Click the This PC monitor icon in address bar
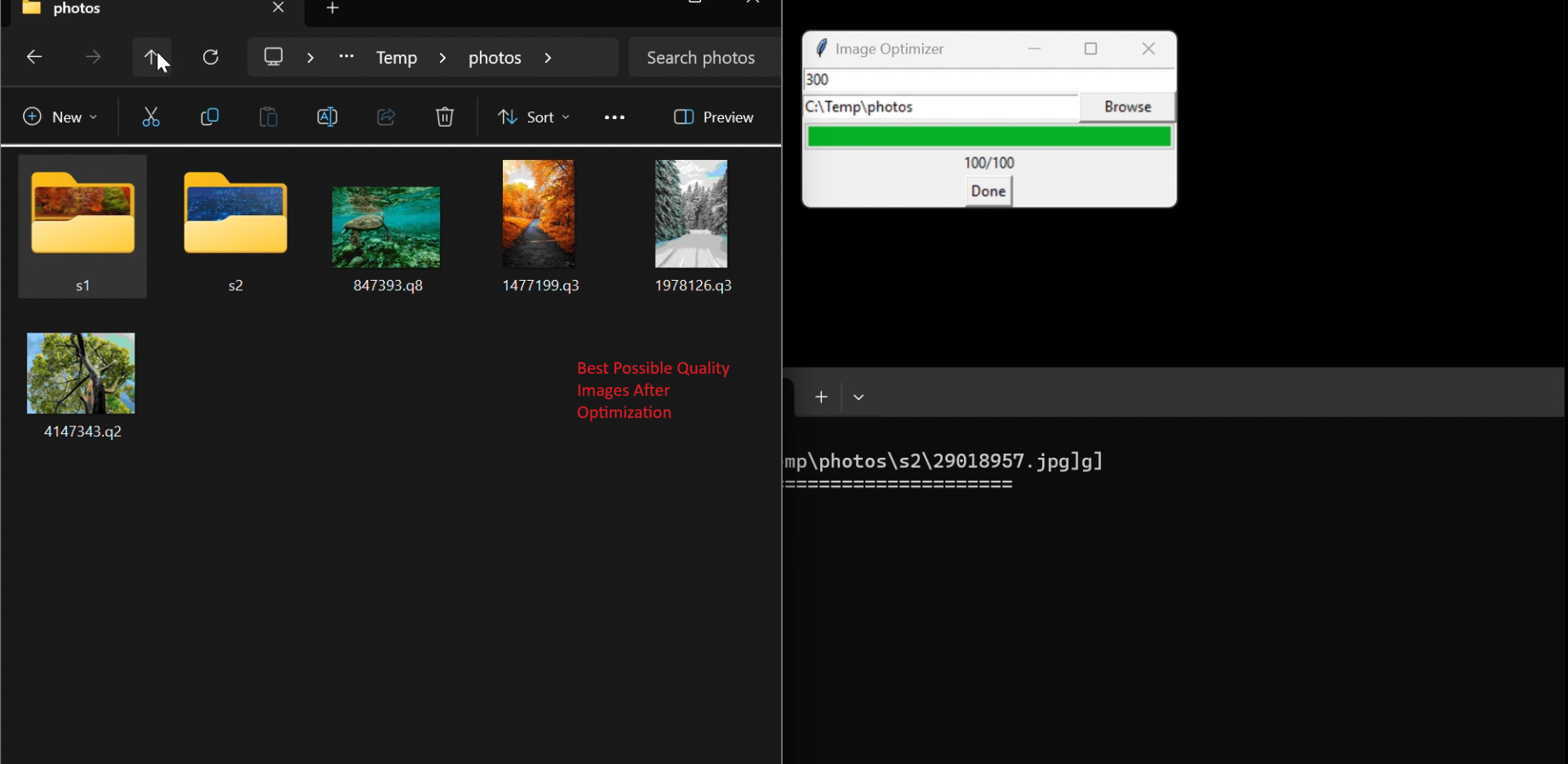Viewport: 1568px width, 764px height. [273, 57]
